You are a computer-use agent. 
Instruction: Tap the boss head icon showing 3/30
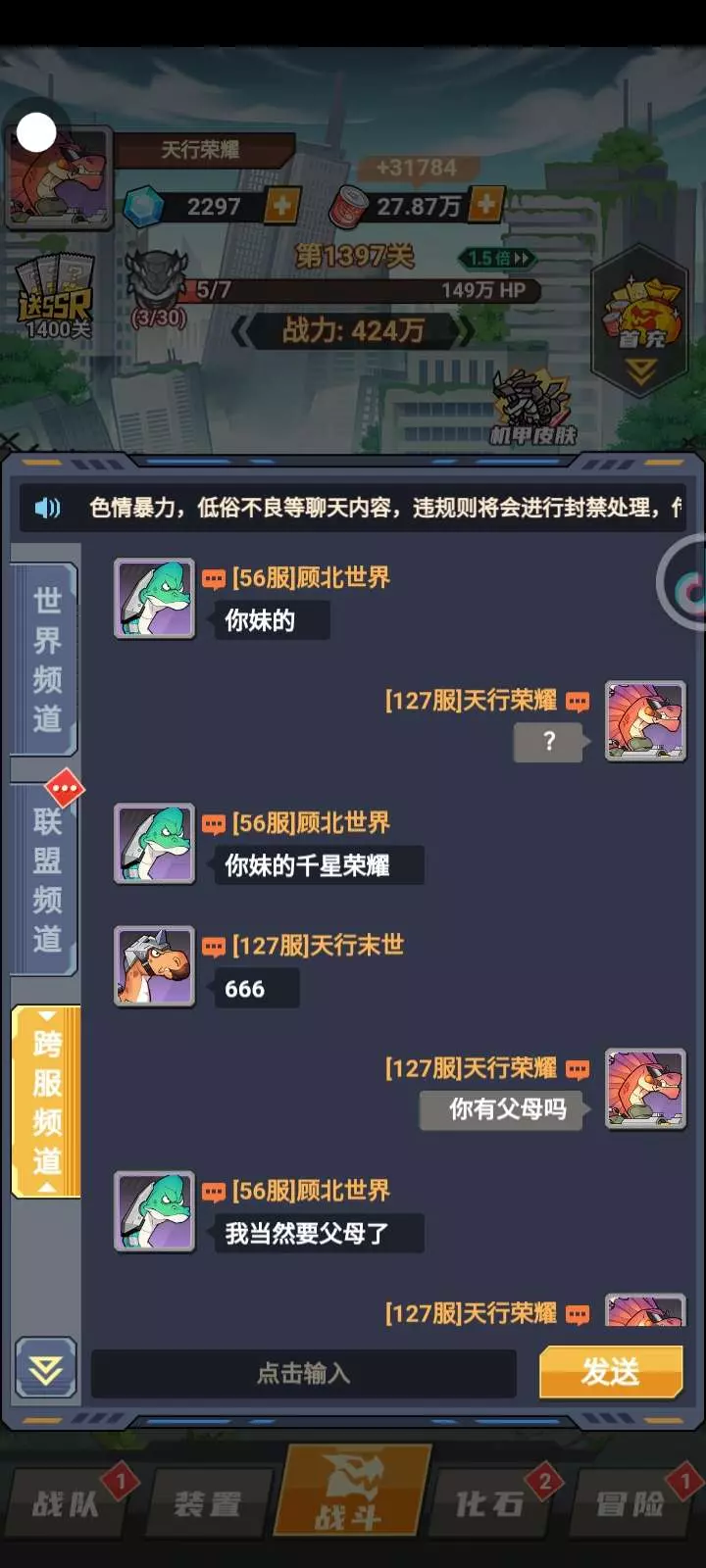pos(157,286)
